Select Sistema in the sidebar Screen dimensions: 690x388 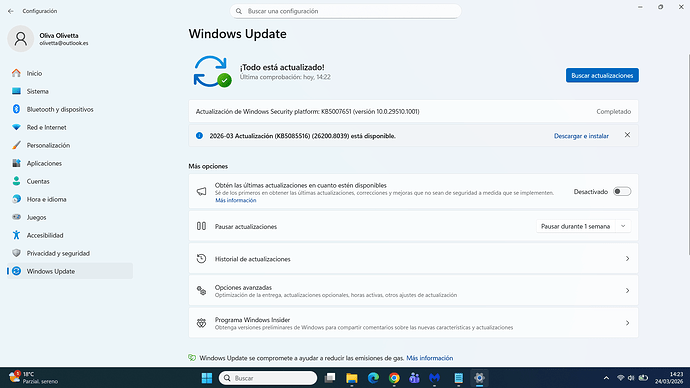(x=70, y=91)
